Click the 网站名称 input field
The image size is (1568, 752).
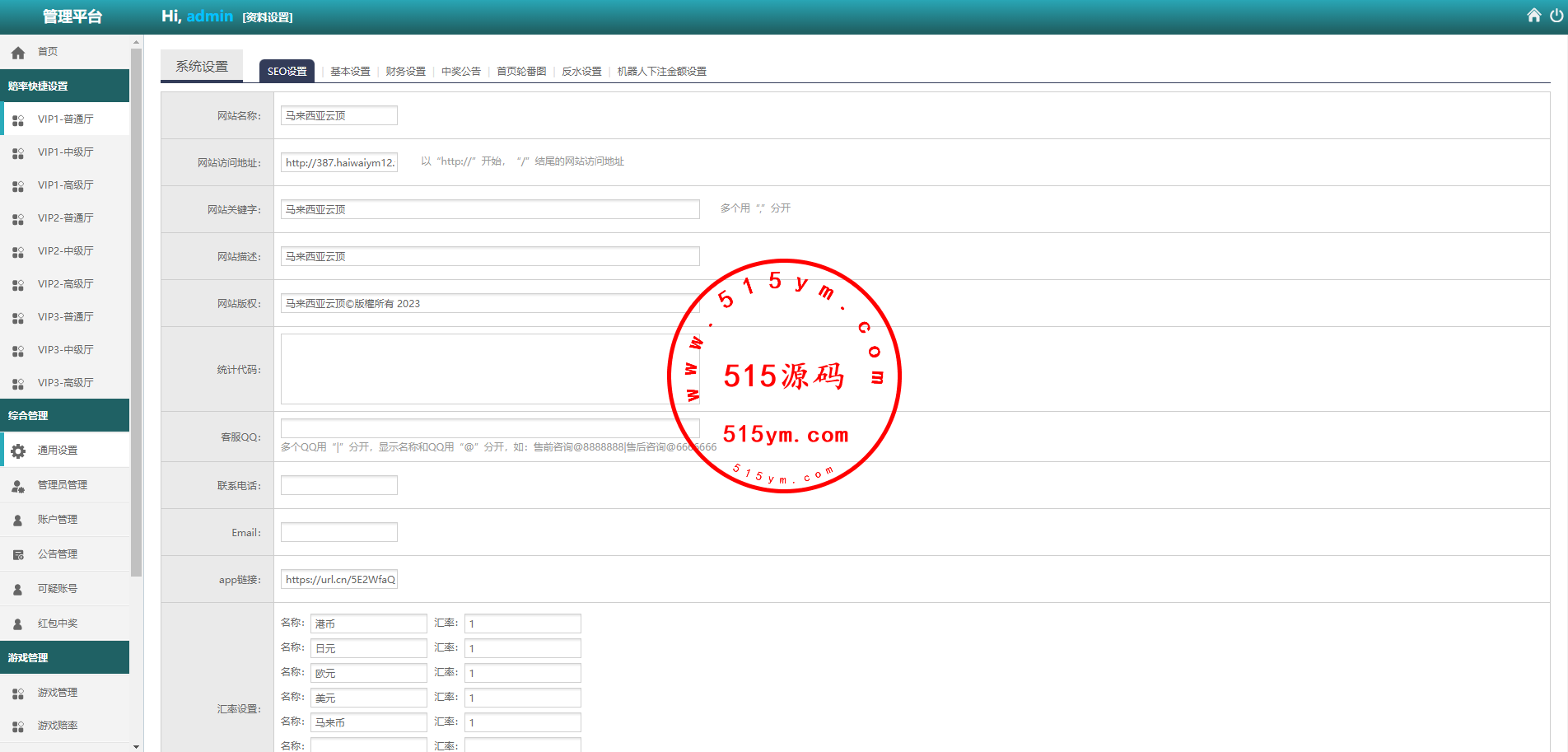(338, 116)
